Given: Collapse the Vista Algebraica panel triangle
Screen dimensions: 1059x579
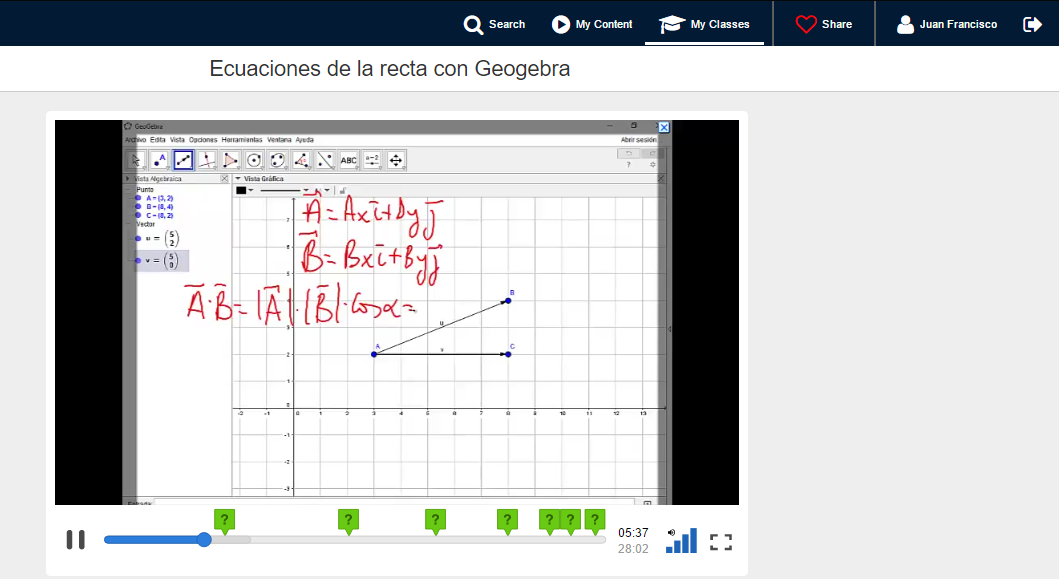Looking at the screenshot, I should click(x=128, y=179).
